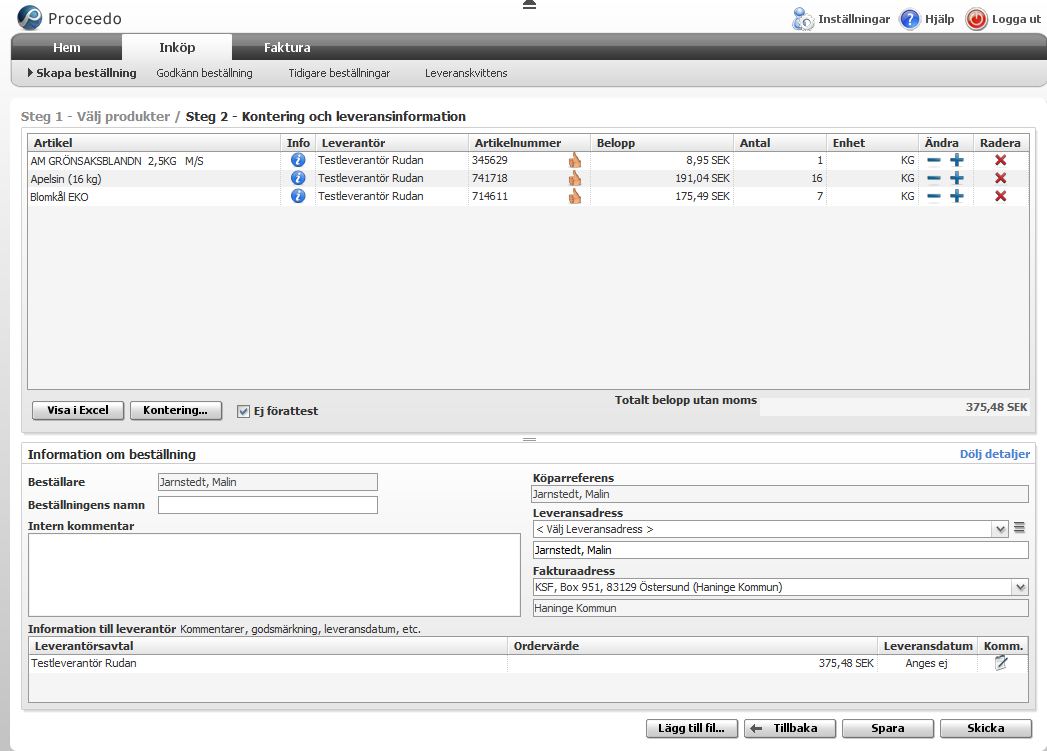Focus Intern kommentar text area
The height and width of the screenshot is (751, 1047).
pos(274,575)
